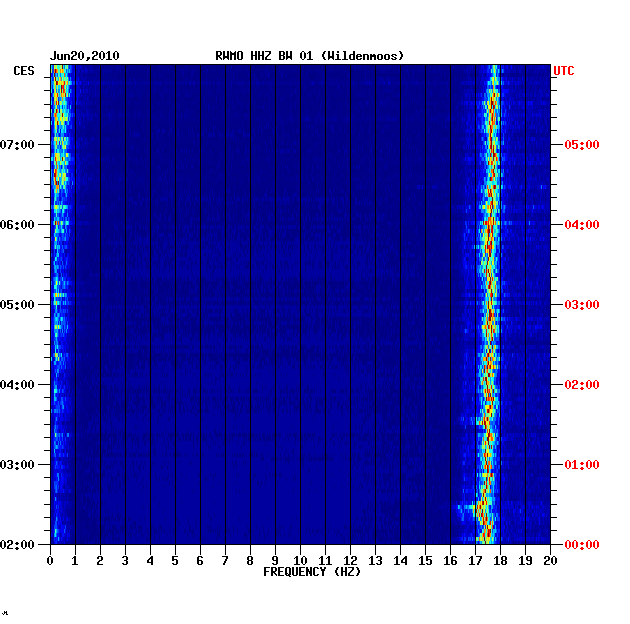Viewport: 630px width, 624px height.
Task: Click frequency tick label 4
Action: (x=150, y=561)
